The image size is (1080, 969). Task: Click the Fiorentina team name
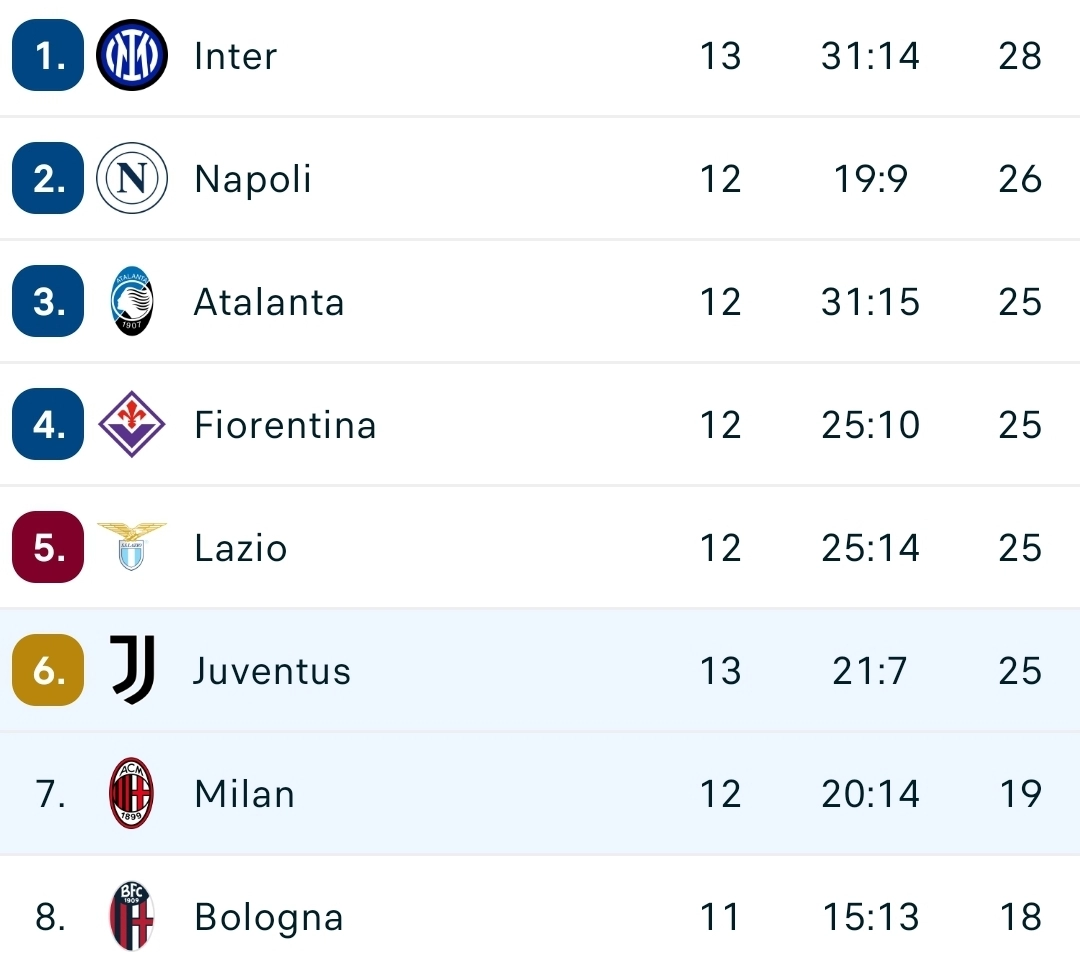click(x=285, y=425)
